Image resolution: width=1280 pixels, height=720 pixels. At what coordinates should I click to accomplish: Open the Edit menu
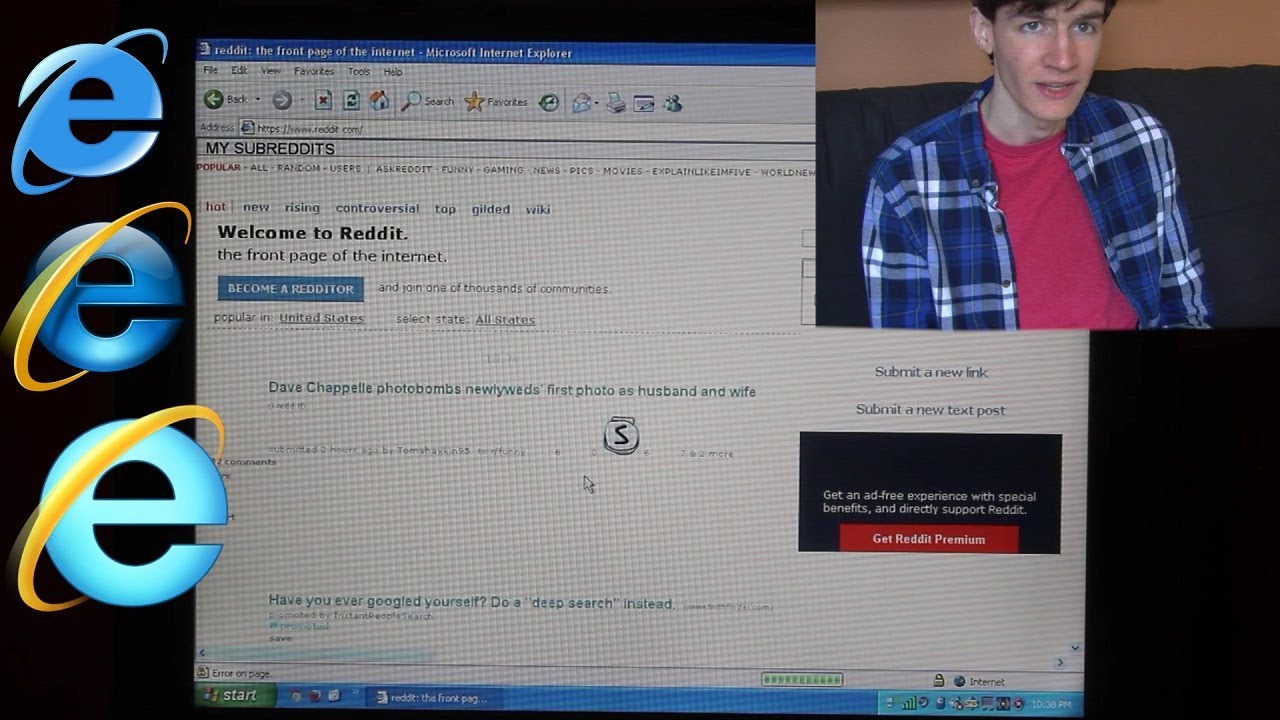pyautogui.click(x=239, y=71)
